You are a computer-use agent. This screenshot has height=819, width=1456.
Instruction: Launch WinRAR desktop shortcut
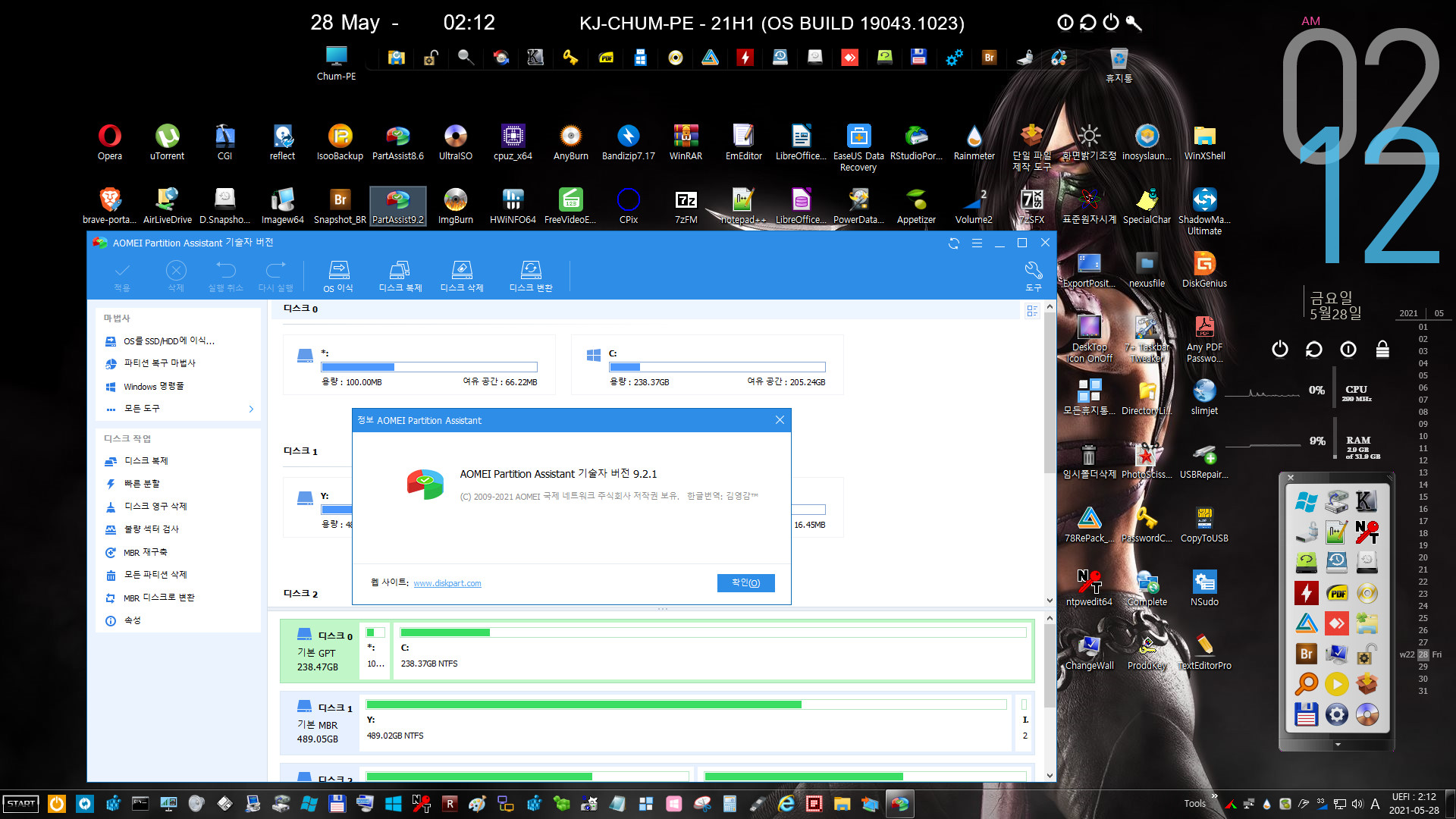(686, 142)
